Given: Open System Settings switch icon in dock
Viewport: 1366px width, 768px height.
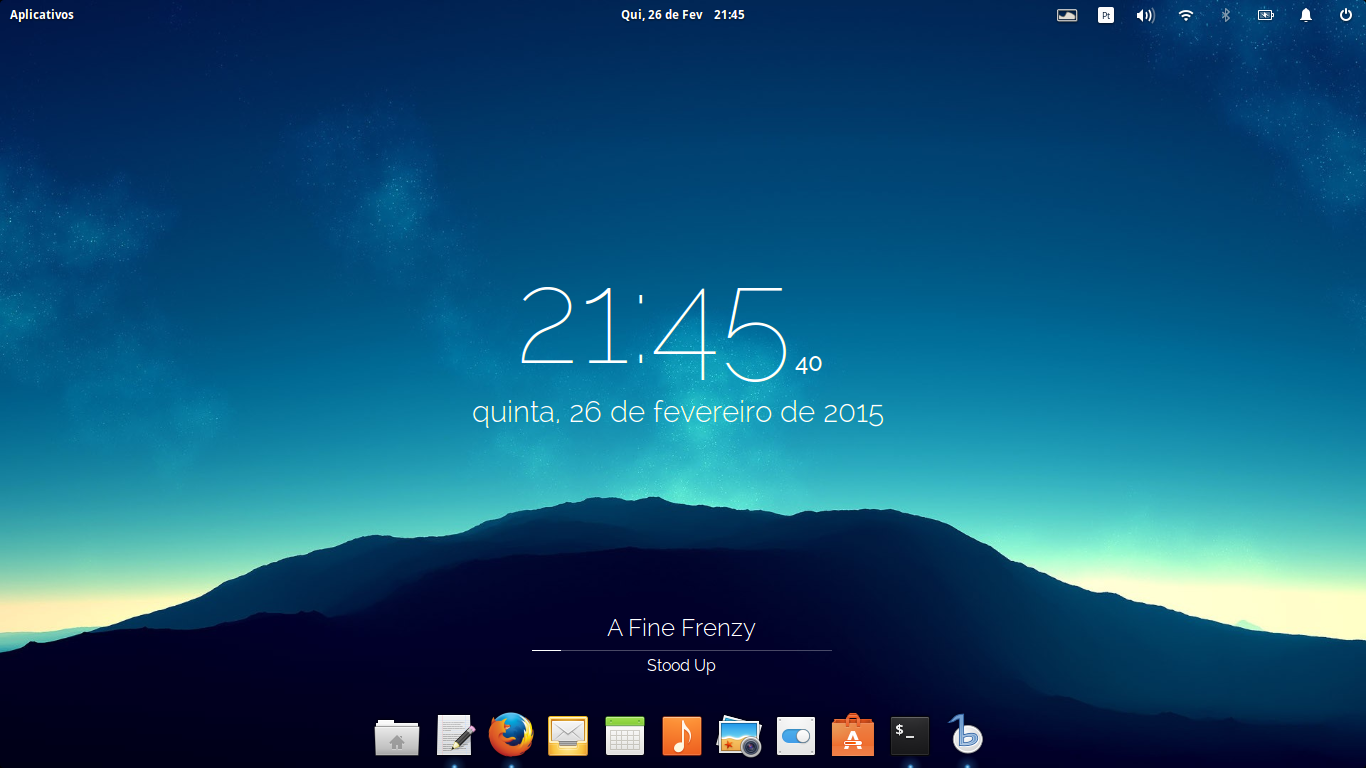Looking at the screenshot, I should [x=796, y=736].
